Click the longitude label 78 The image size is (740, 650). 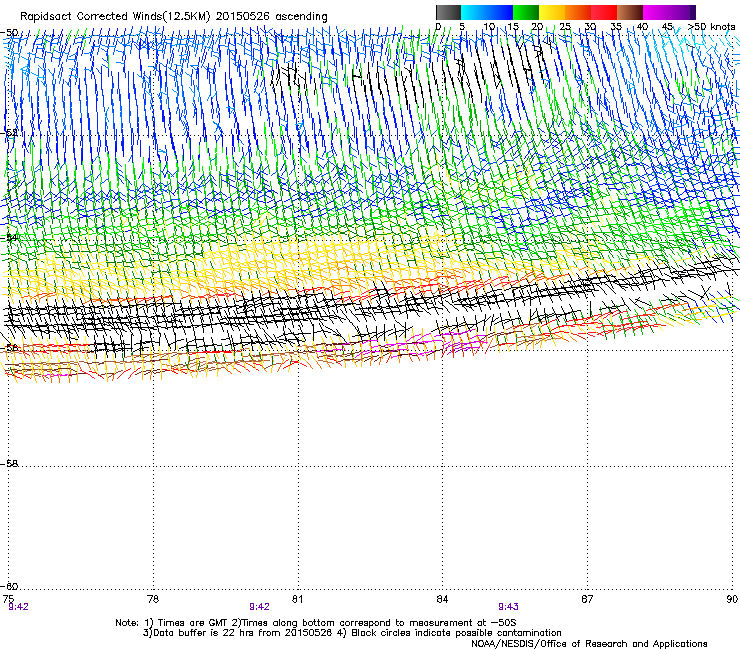152,599
